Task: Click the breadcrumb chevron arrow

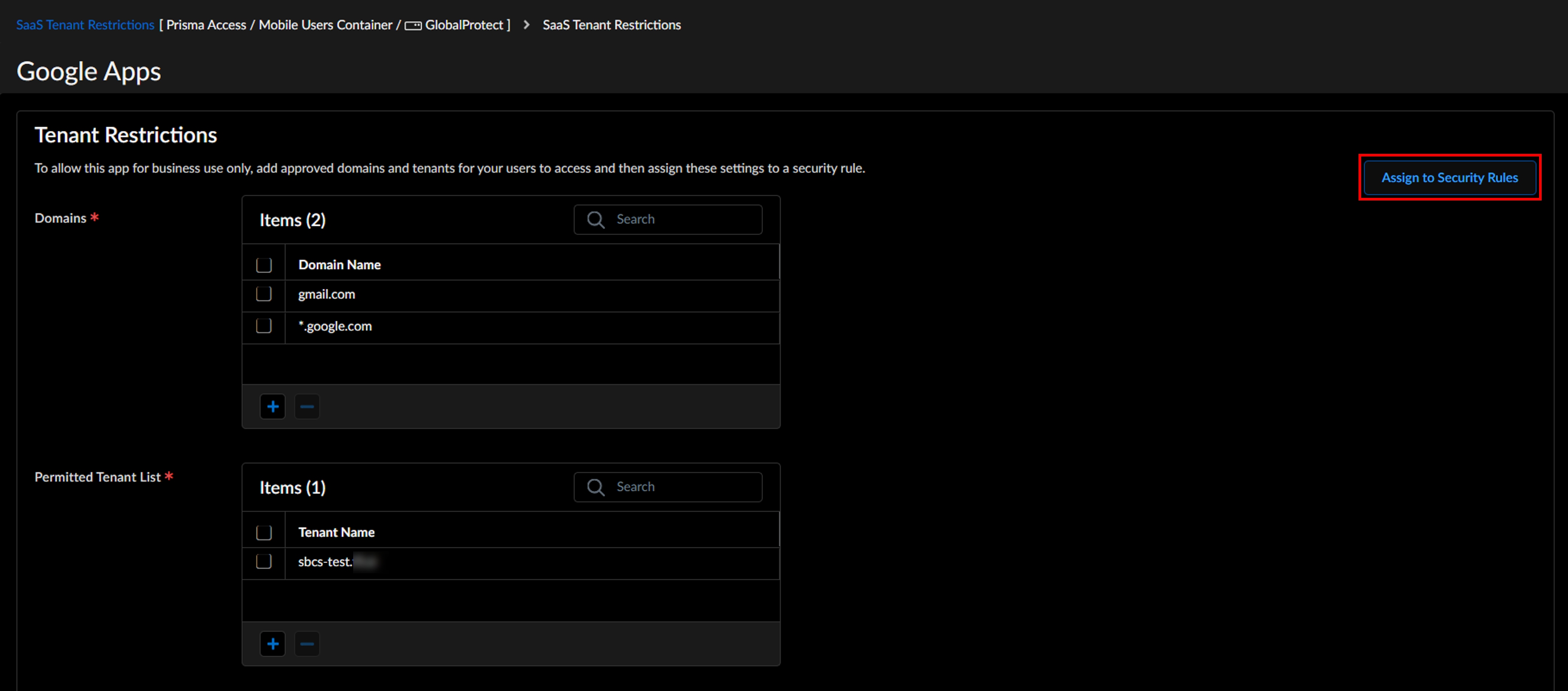Action: point(527,25)
